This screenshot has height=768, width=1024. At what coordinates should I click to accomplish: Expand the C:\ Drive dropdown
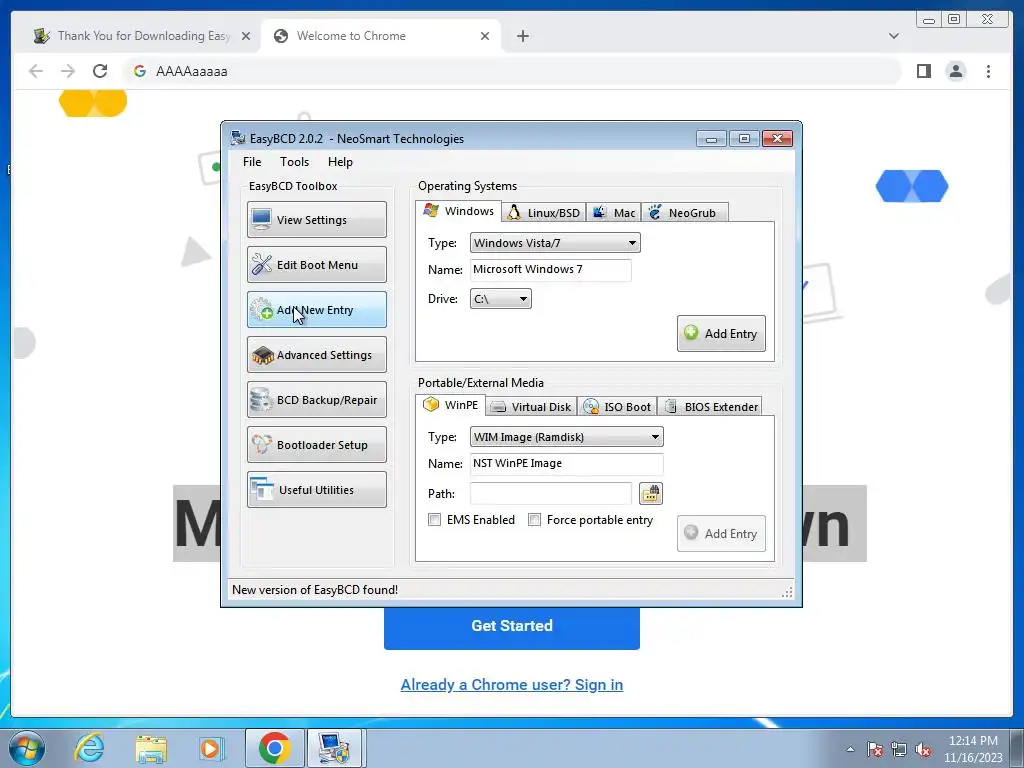tap(501, 299)
